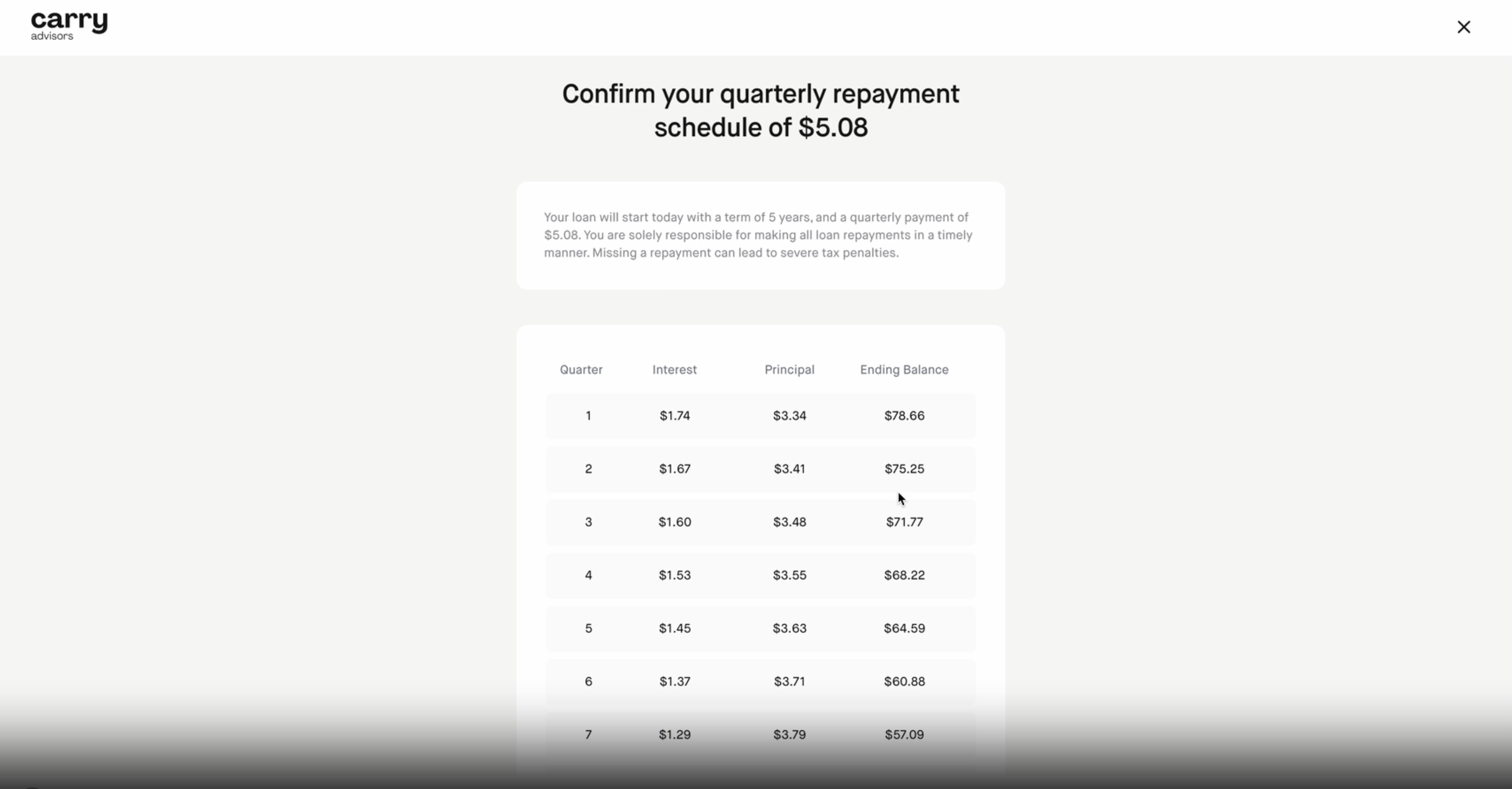Click the $1.29 interest value in quarter 7

(x=675, y=735)
